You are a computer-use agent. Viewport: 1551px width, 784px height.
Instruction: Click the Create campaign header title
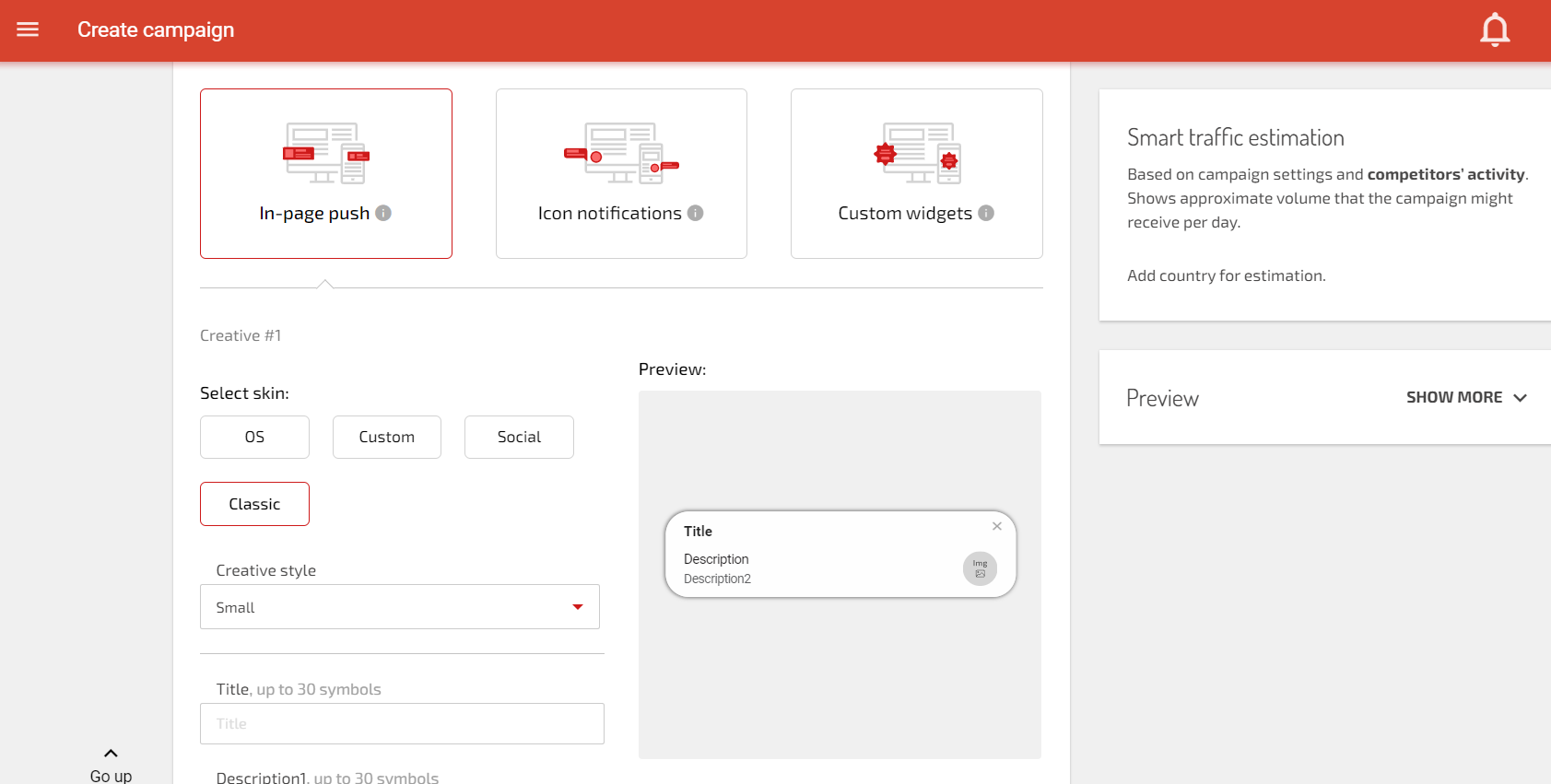(x=156, y=30)
